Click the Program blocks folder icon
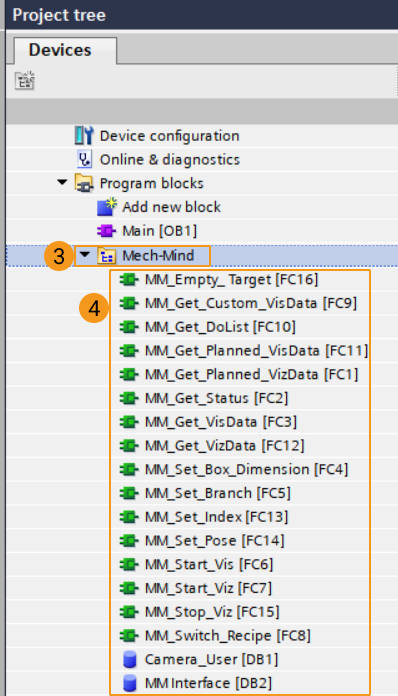This screenshot has width=398, height=696. [x=84, y=183]
